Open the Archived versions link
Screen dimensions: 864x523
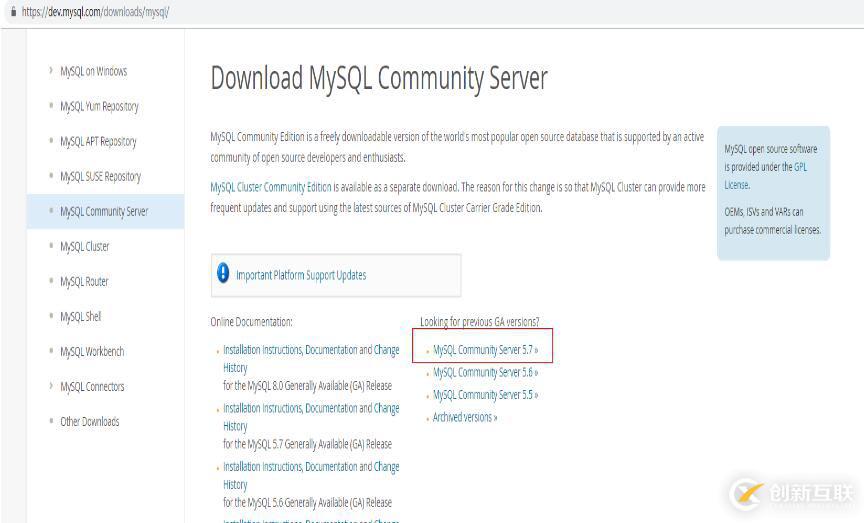465,417
